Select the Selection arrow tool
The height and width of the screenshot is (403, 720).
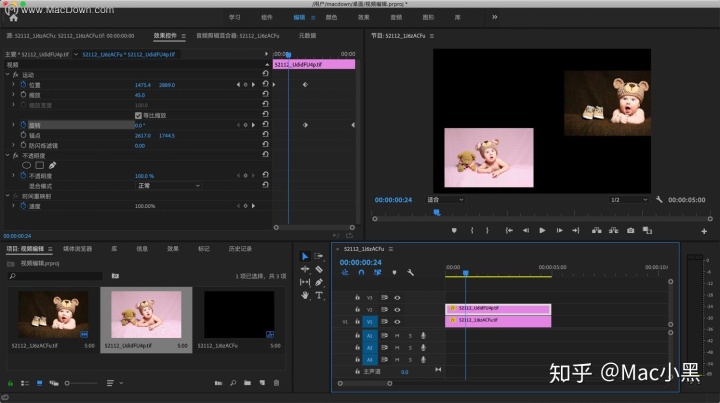click(305, 256)
